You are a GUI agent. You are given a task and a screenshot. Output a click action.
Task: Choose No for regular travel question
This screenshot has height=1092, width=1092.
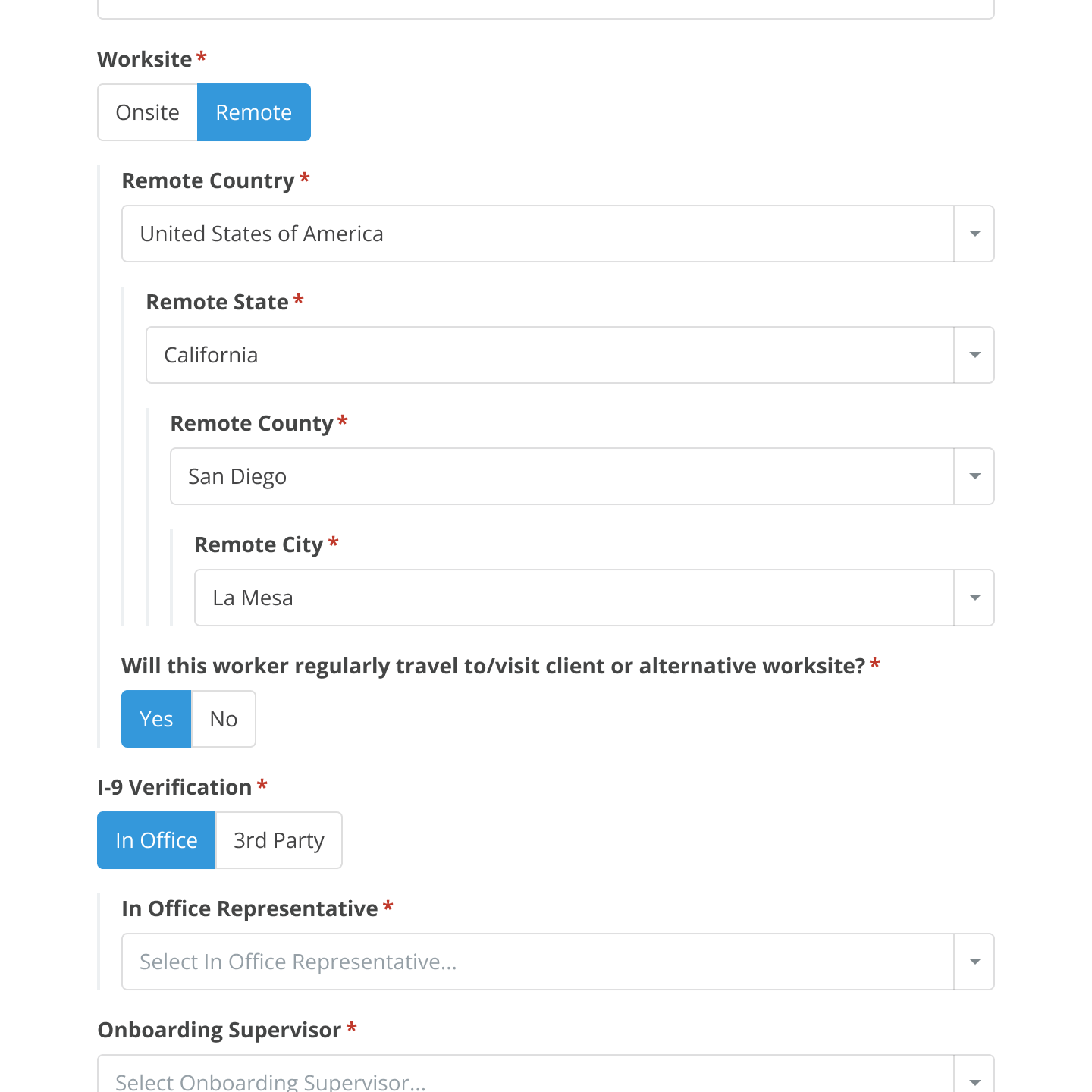tap(224, 719)
